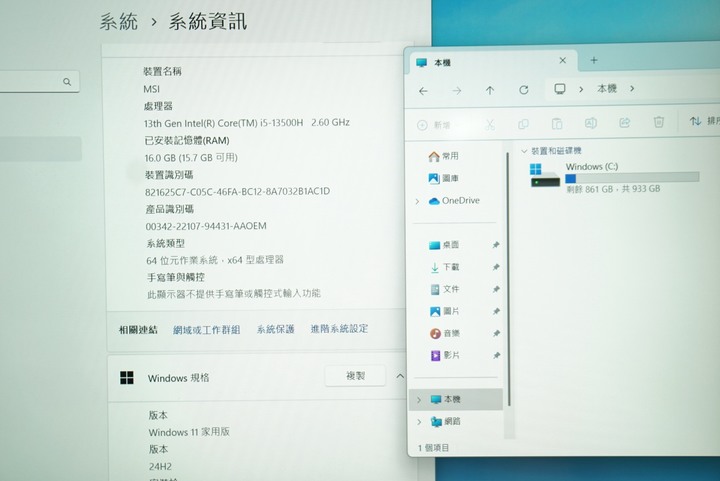Click the sidebar scrollbar in File Explorer
720x481 pixels.
pyautogui.click(x=508, y=279)
